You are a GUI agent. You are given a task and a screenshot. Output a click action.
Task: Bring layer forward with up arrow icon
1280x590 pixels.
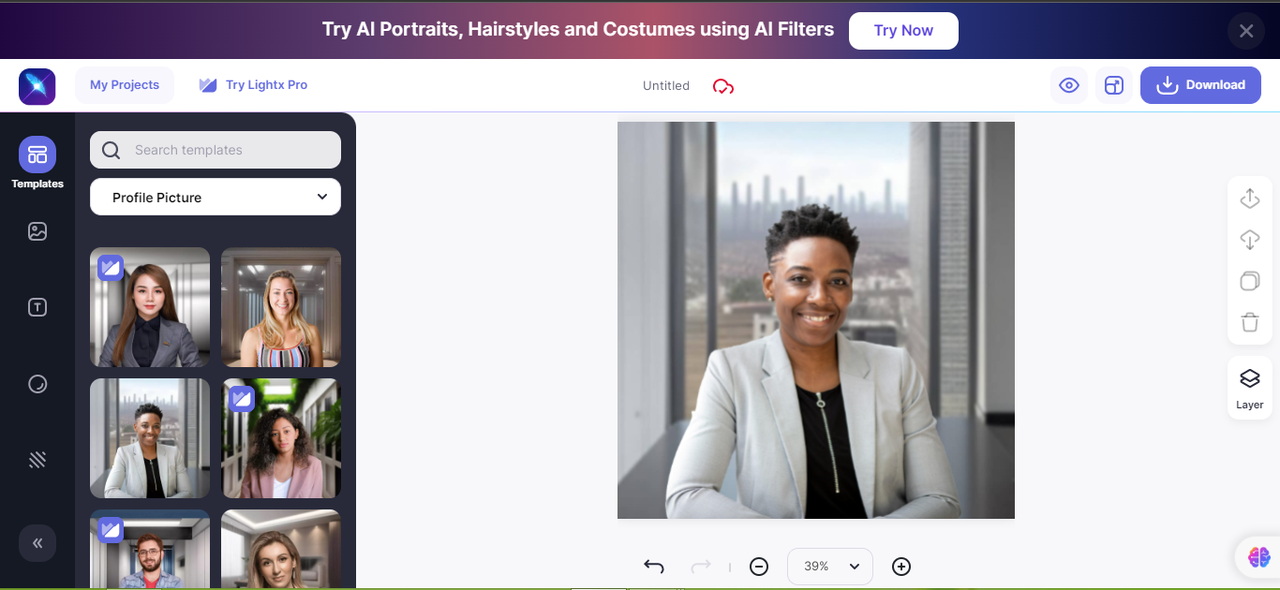pos(1250,198)
